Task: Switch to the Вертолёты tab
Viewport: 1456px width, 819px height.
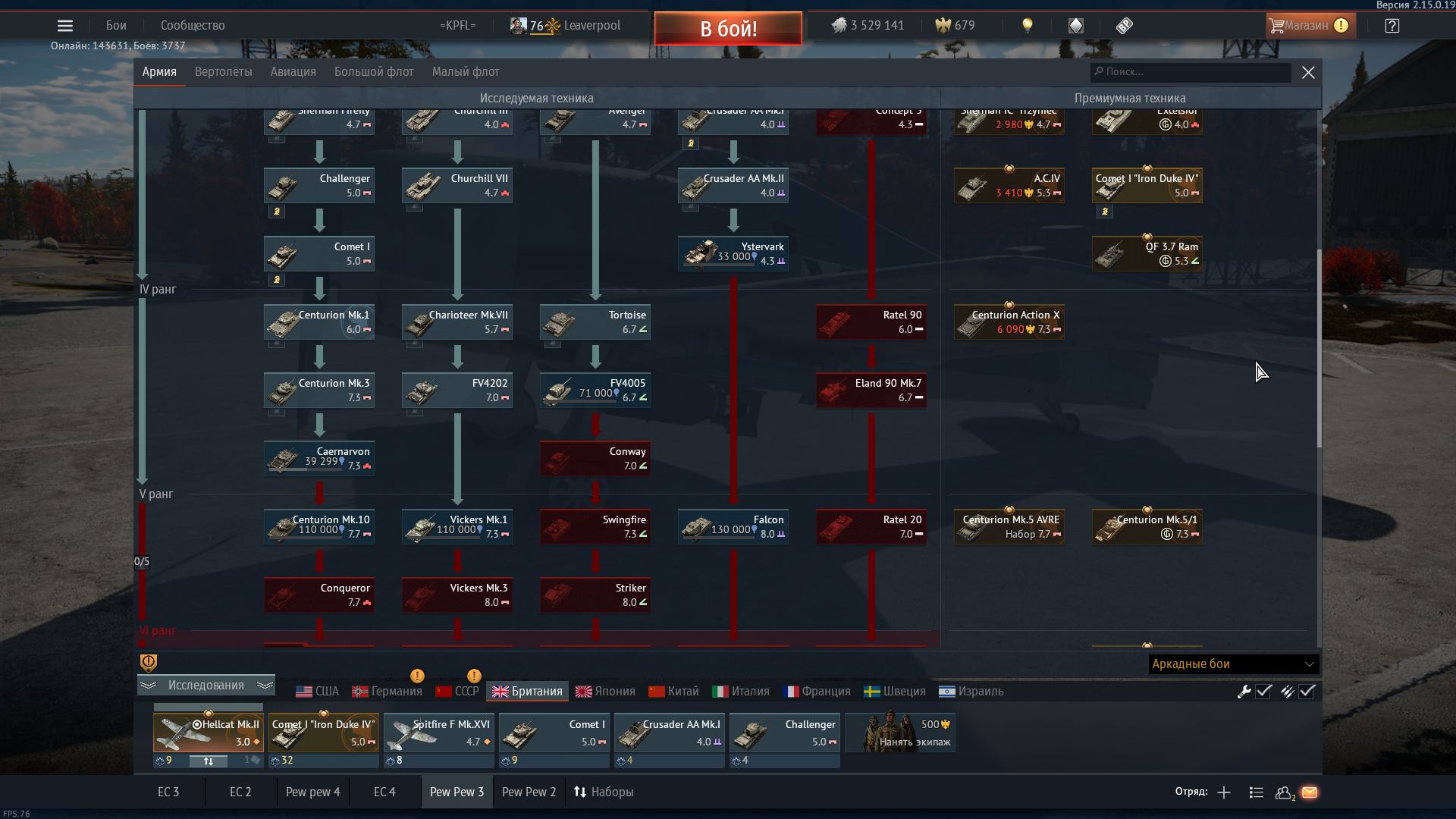Action: (x=223, y=72)
